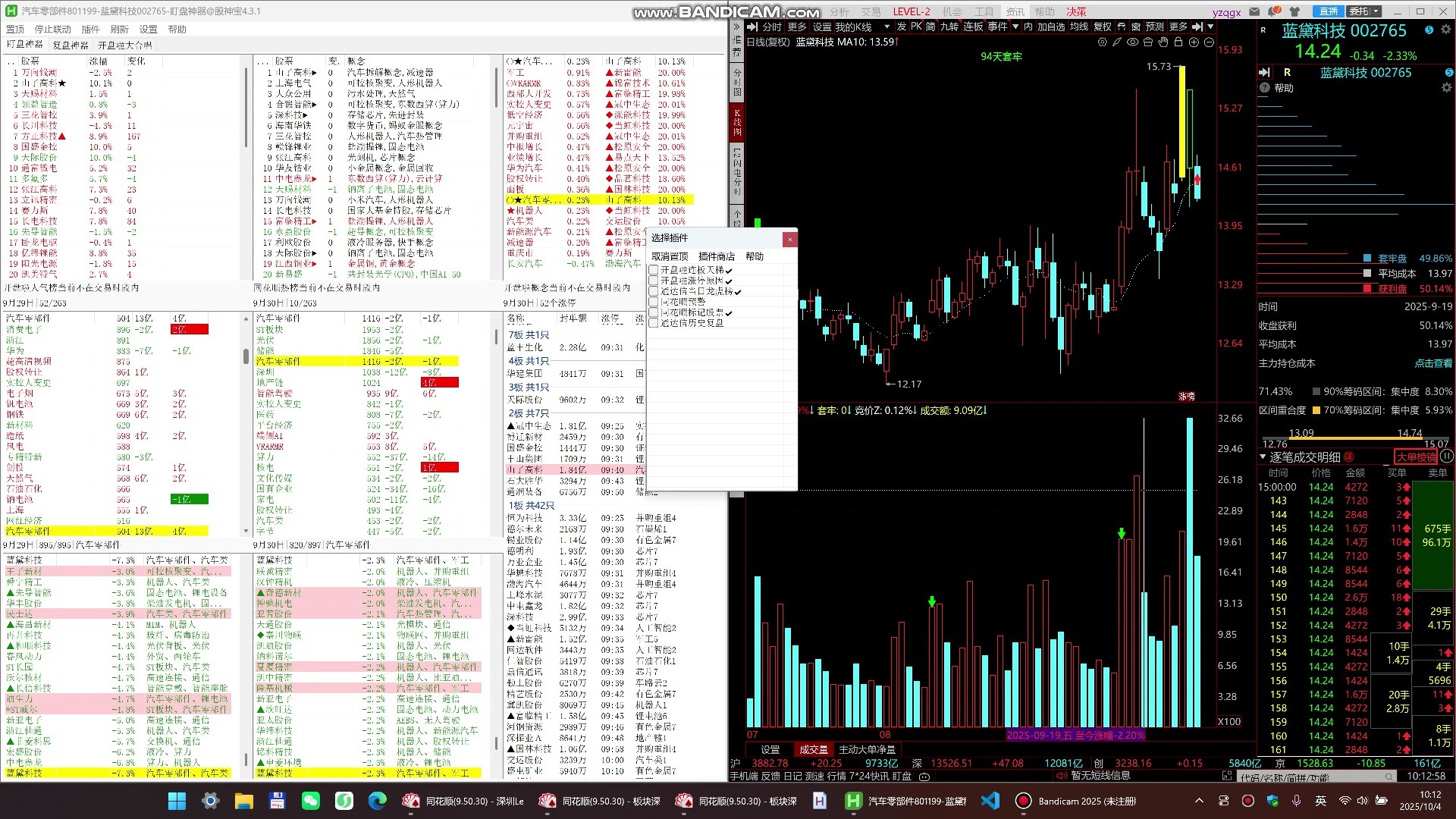Image resolution: width=1456 pixels, height=819 pixels.
Task: Switch to the 复盘神器 tab
Action: coord(71,45)
